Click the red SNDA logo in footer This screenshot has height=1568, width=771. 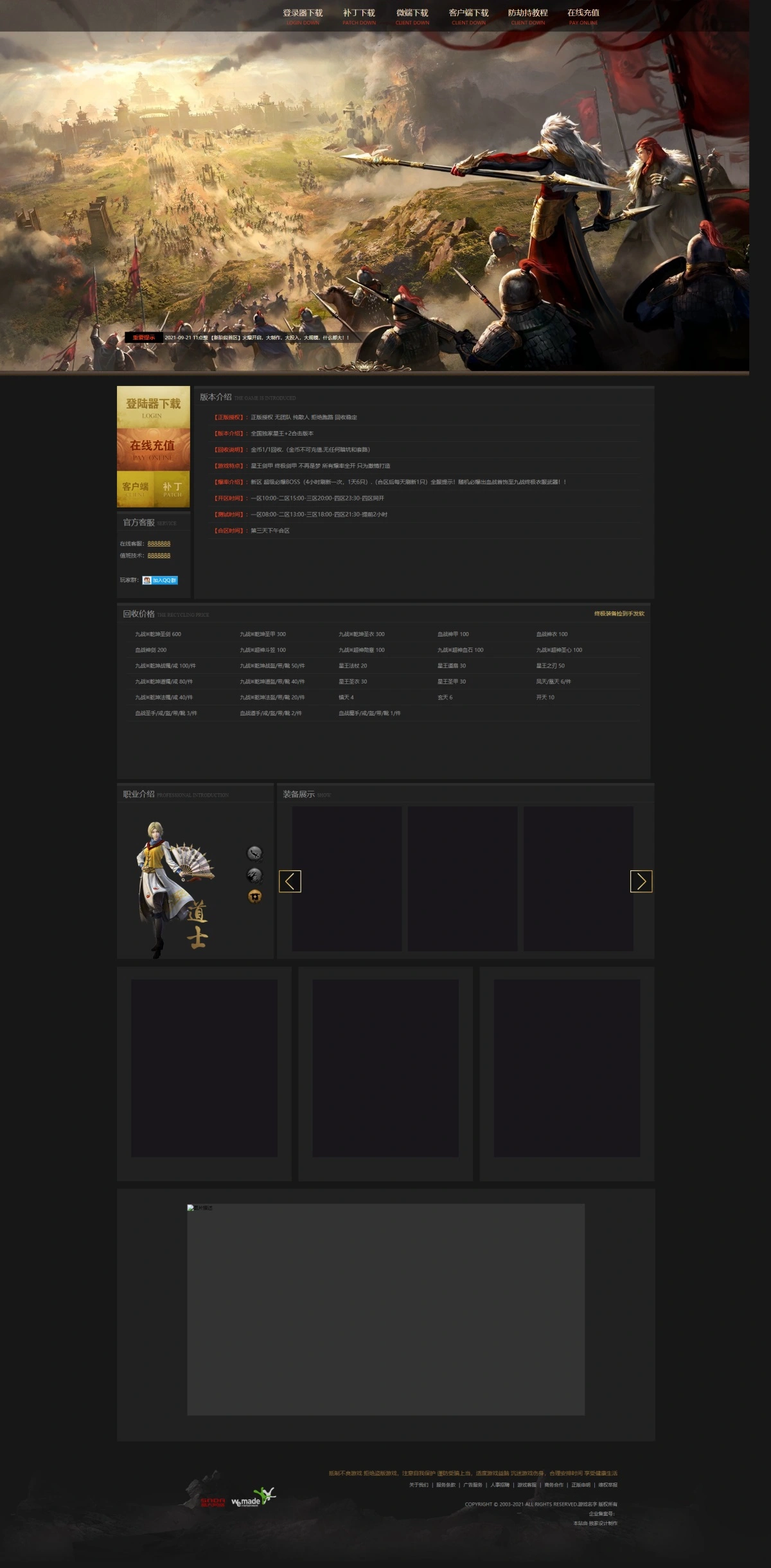[x=213, y=1502]
